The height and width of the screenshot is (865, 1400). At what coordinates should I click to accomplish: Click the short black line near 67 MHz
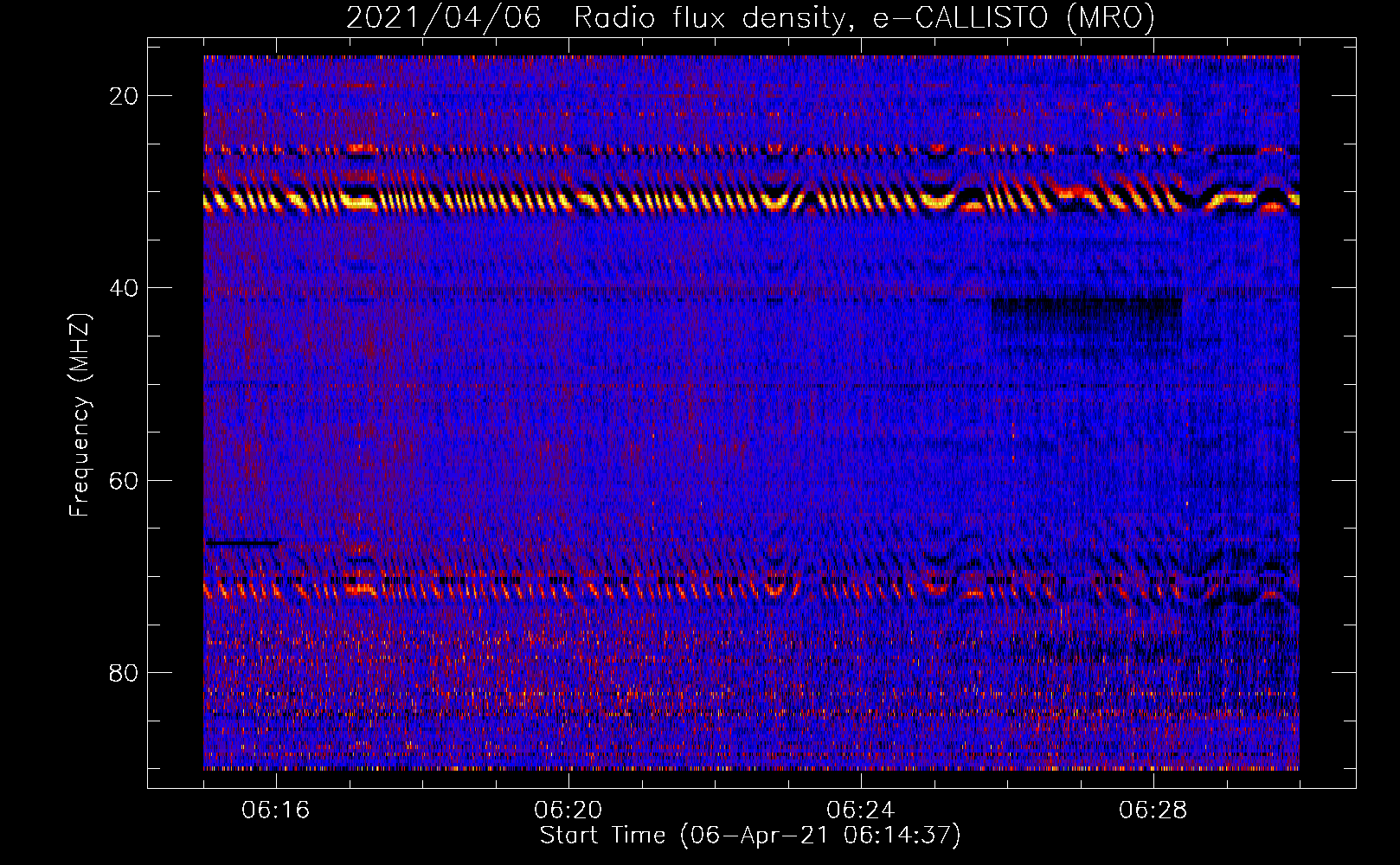[242, 542]
